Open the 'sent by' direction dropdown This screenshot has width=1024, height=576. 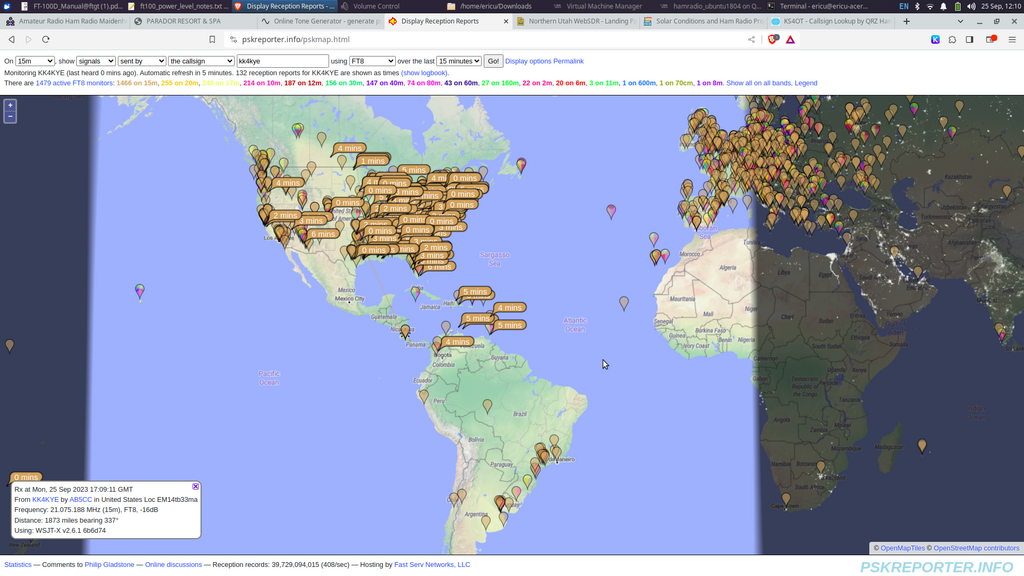coord(142,61)
